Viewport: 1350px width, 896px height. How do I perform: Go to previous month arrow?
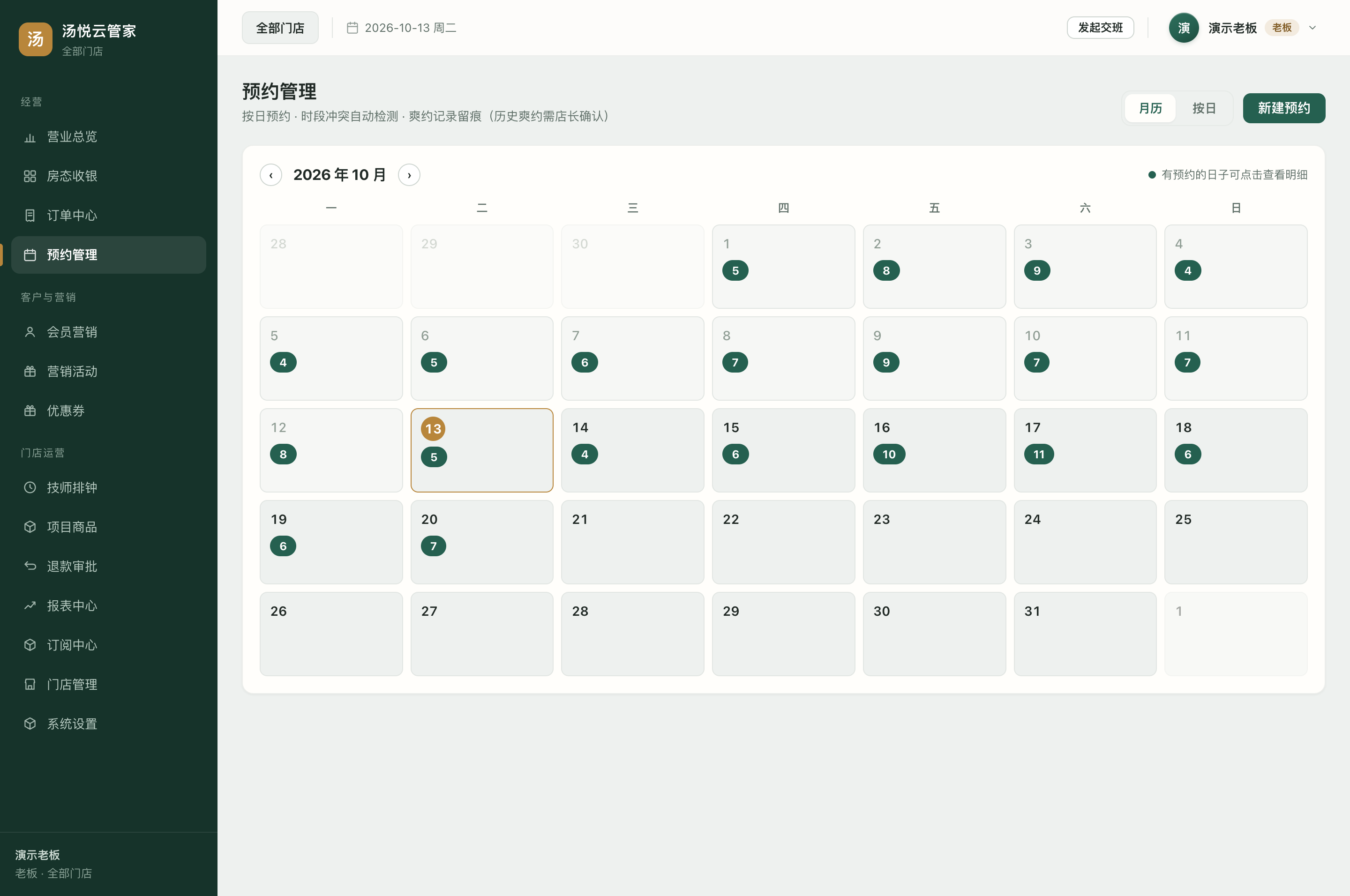coord(271,175)
